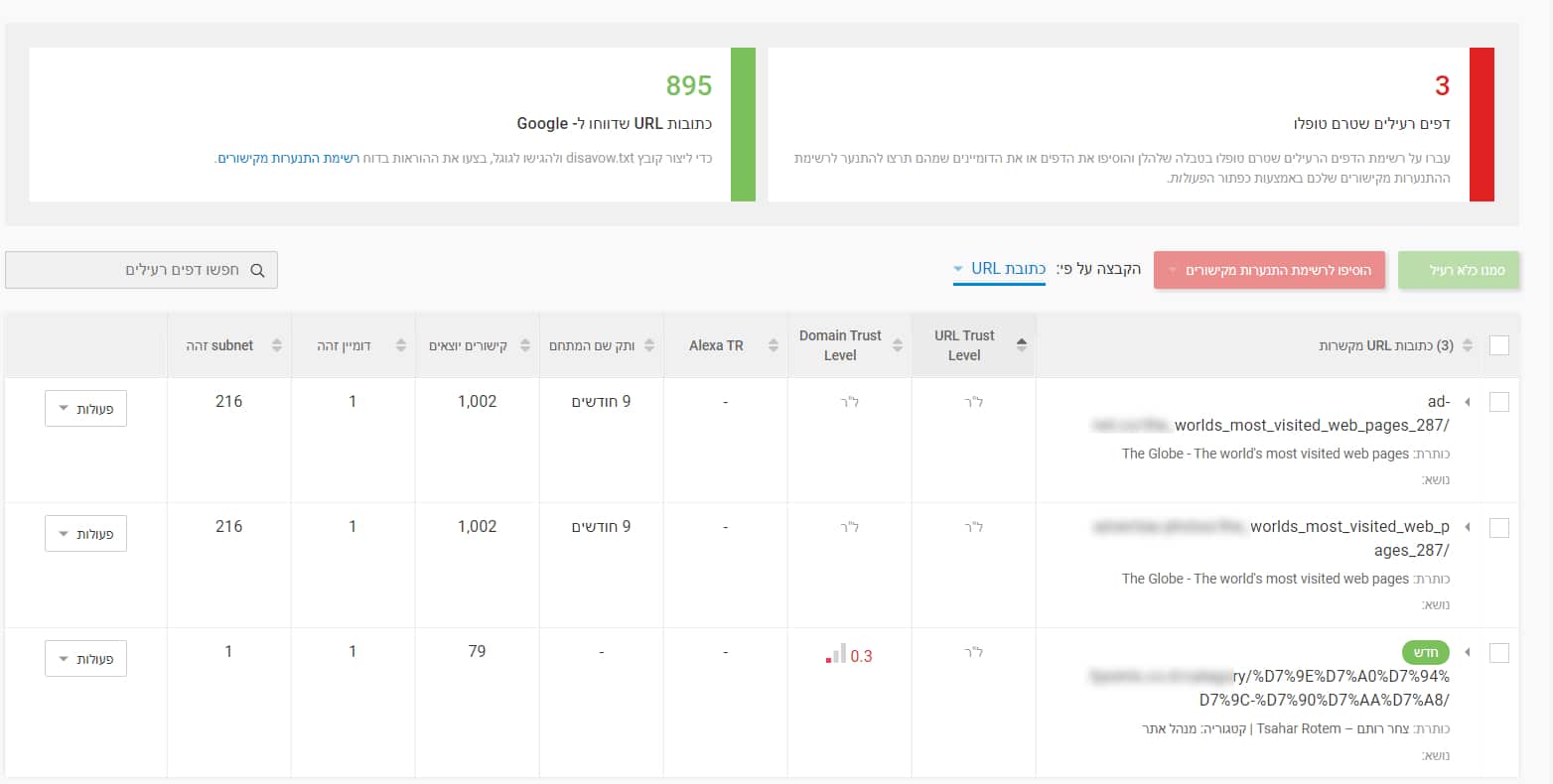Open the grouping dropdown כתובת URL

pyautogui.click(x=999, y=269)
